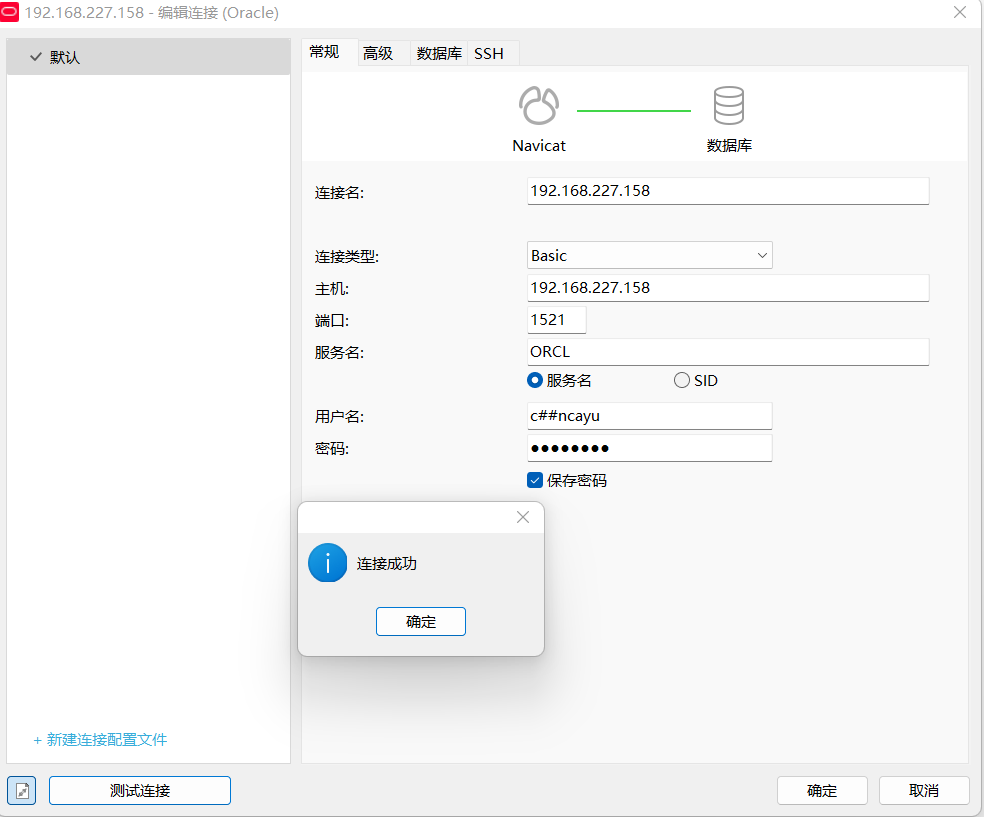Uncheck the 保存密码 checkbox
The image size is (984, 817).
(x=535, y=480)
